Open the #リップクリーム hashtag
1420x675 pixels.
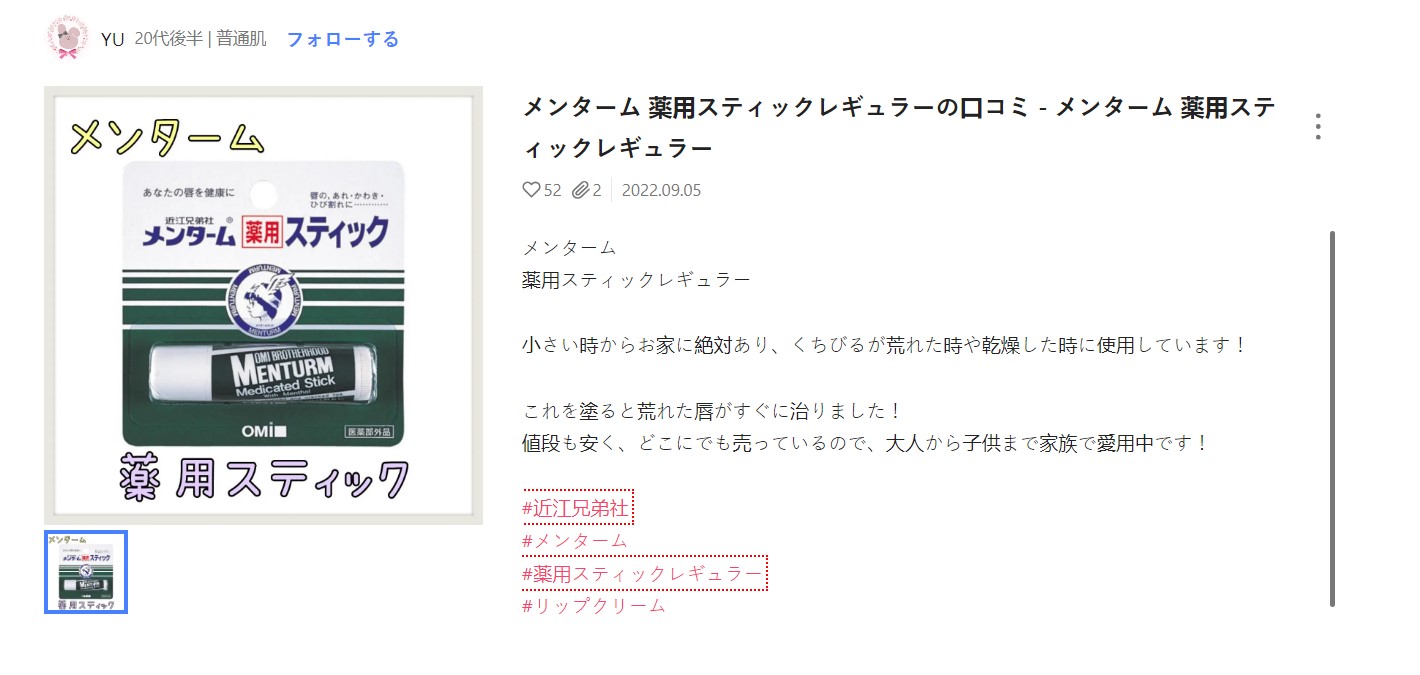tap(594, 606)
